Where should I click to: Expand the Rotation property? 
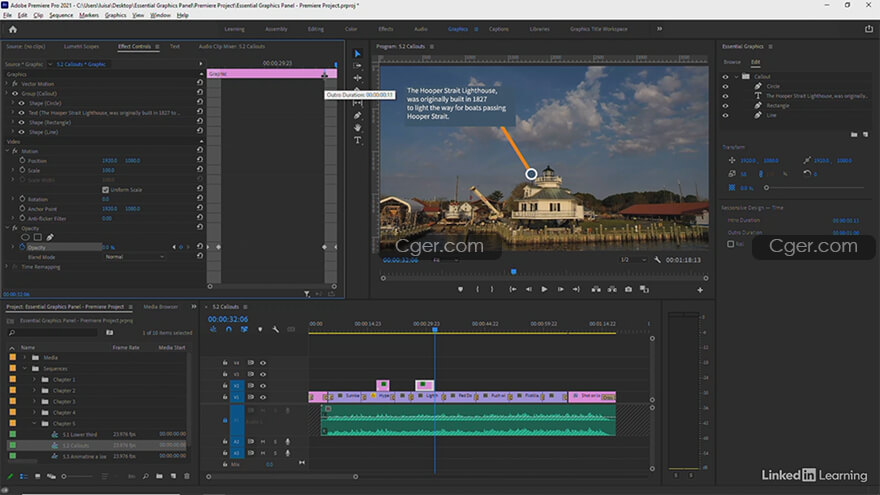pos(13,199)
